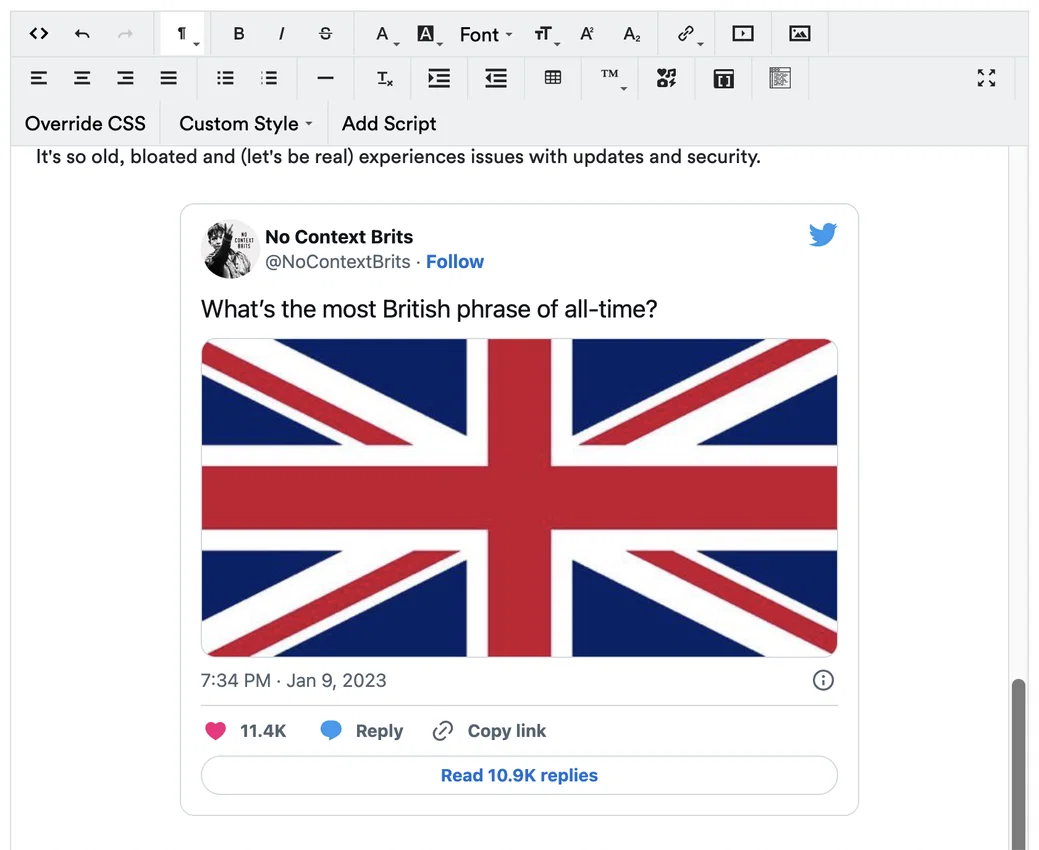The width and height of the screenshot is (1039, 850).
Task: Toggle strikethrough formatting
Action: coord(325,34)
